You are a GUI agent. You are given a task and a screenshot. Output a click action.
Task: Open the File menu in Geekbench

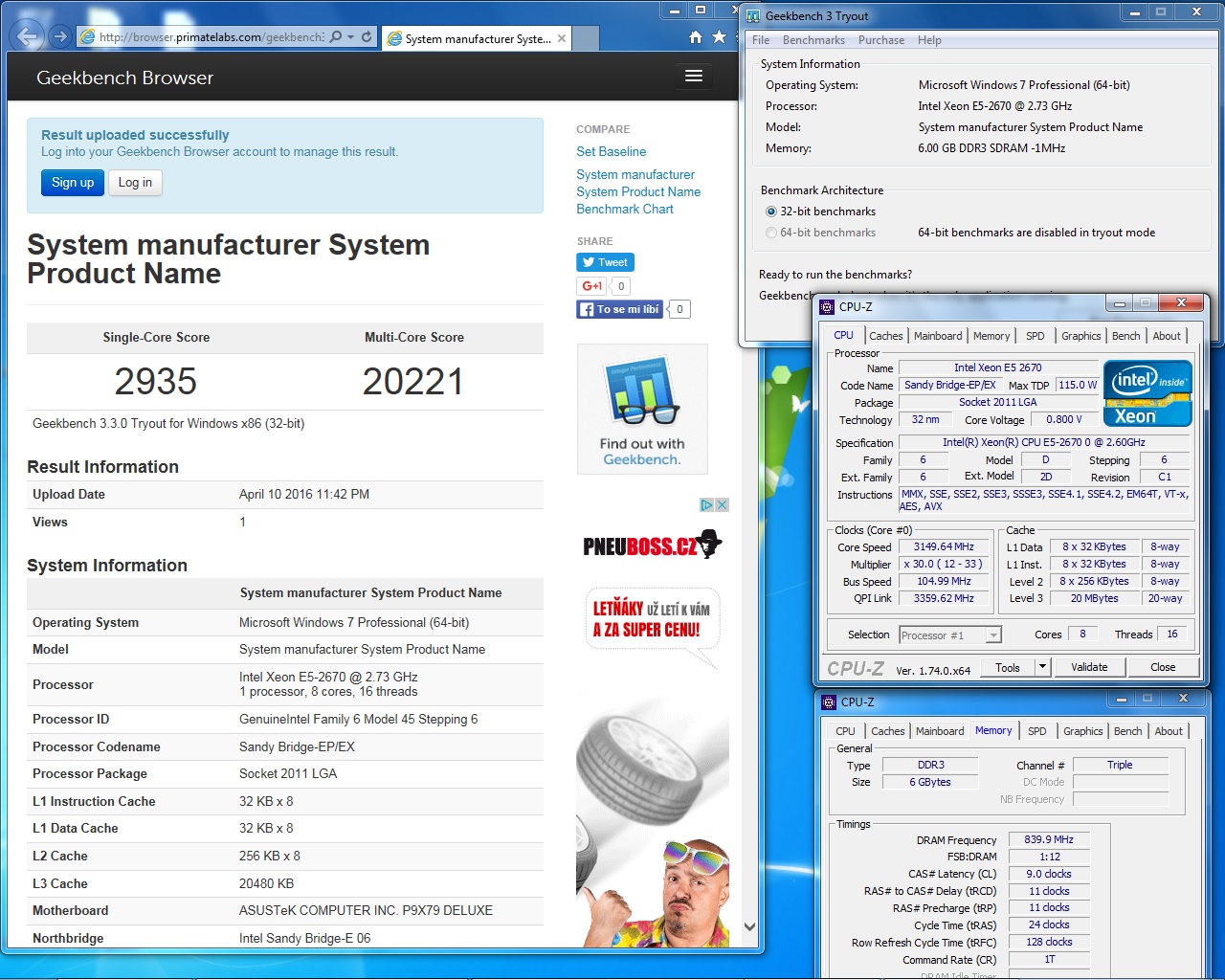pyautogui.click(x=761, y=40)
